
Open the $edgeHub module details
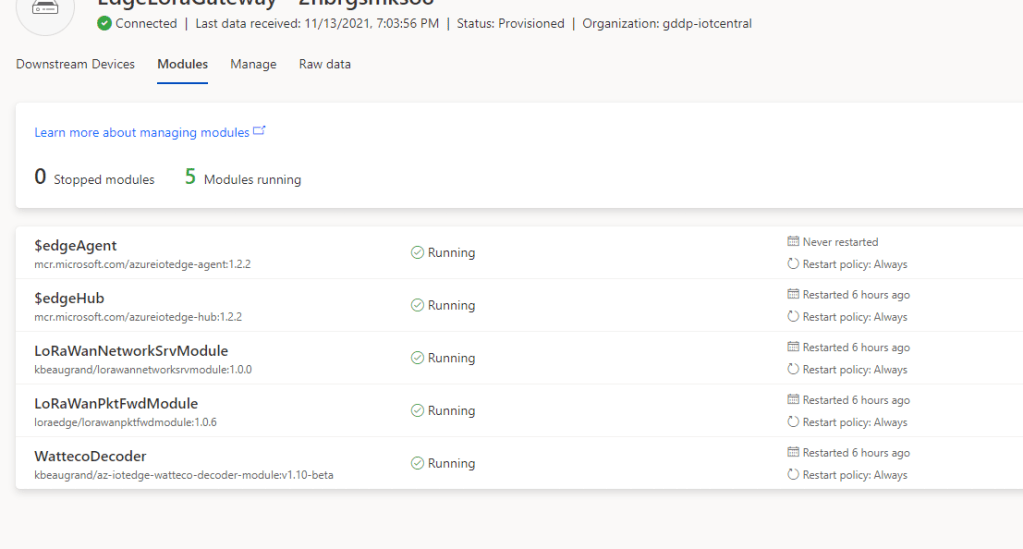(x=69, y=298)
